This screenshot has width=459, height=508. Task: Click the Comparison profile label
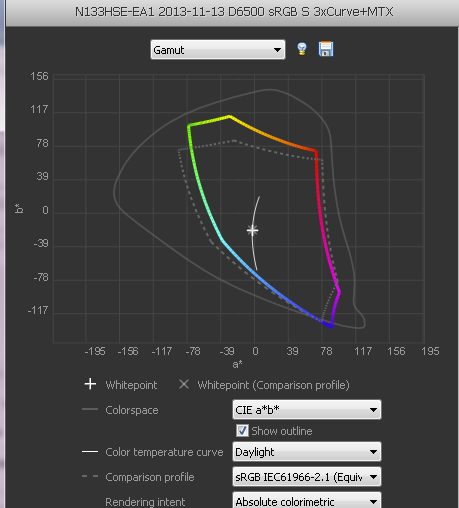(x=150, y=477)
